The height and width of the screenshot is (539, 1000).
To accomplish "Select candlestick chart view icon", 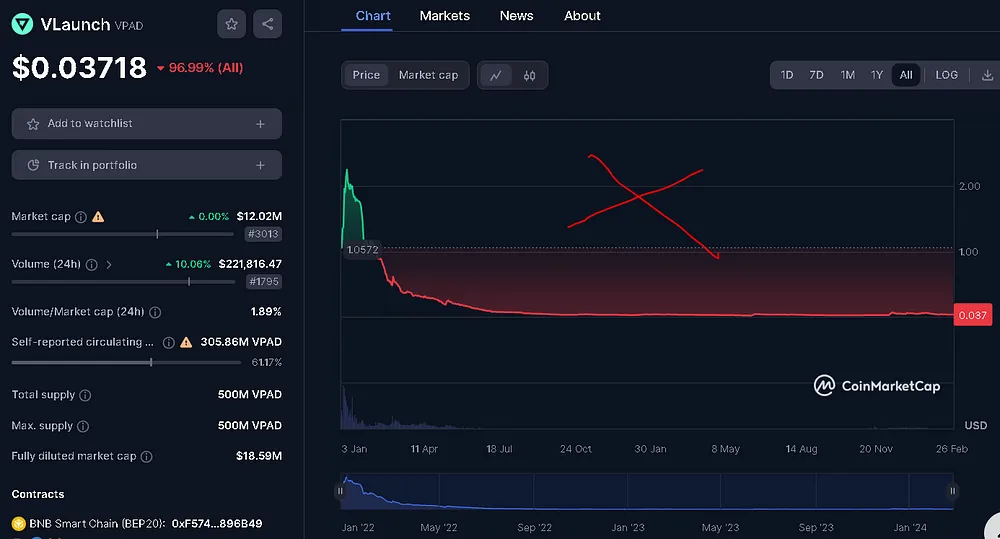I will [x=529, y=75].
